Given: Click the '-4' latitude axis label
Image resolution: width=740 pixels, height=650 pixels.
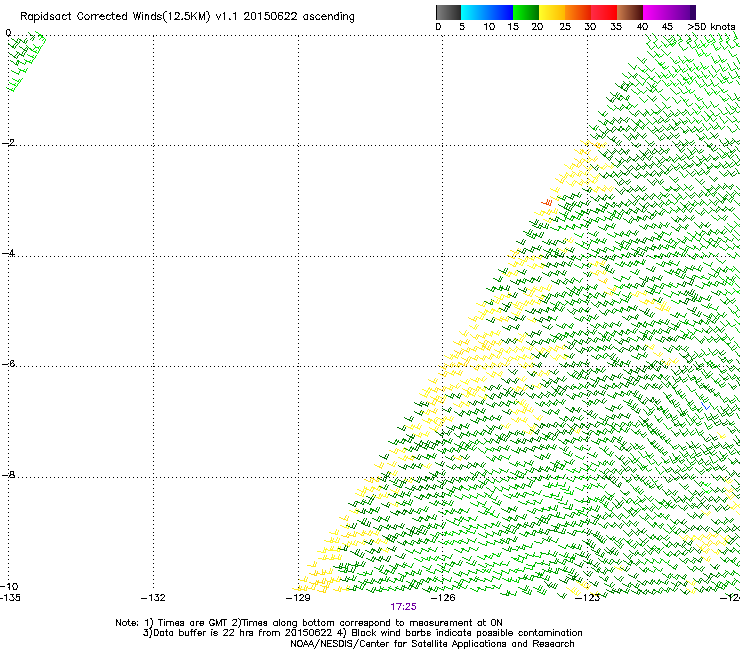Looking at the screenshot, I should tap(8, 253).
